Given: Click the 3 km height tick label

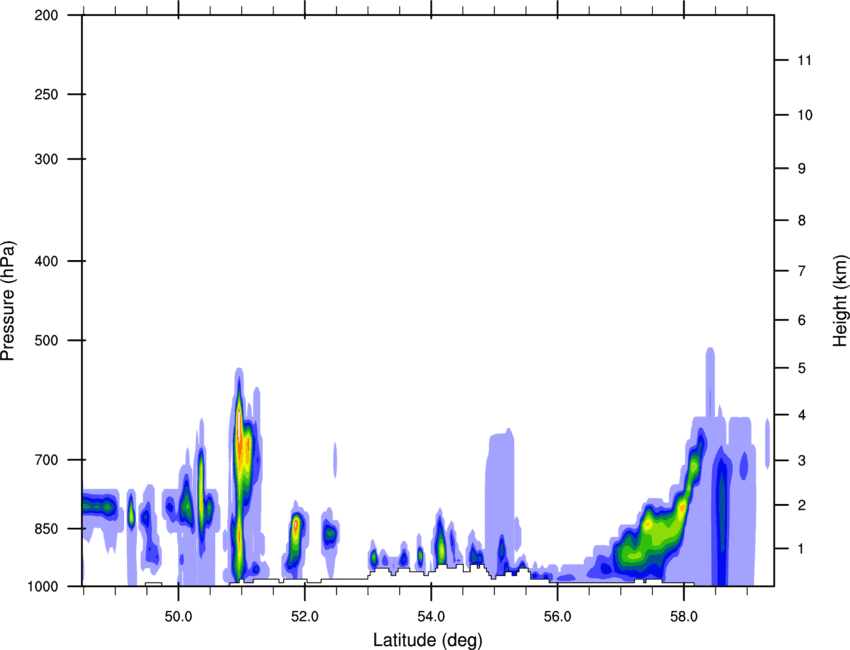Looking at the screenshot, I should pos(802,460).
